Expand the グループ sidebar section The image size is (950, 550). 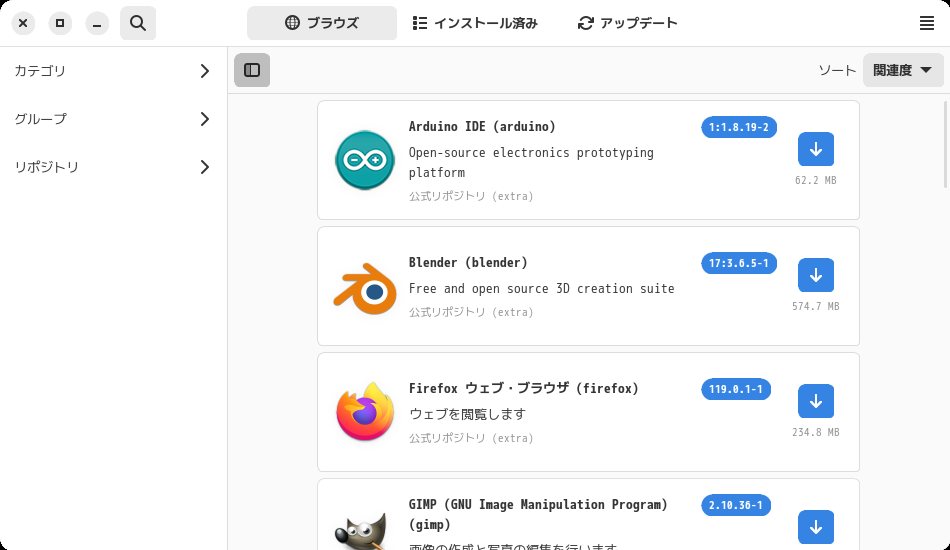pyautogui.click(x=113, y=119)
